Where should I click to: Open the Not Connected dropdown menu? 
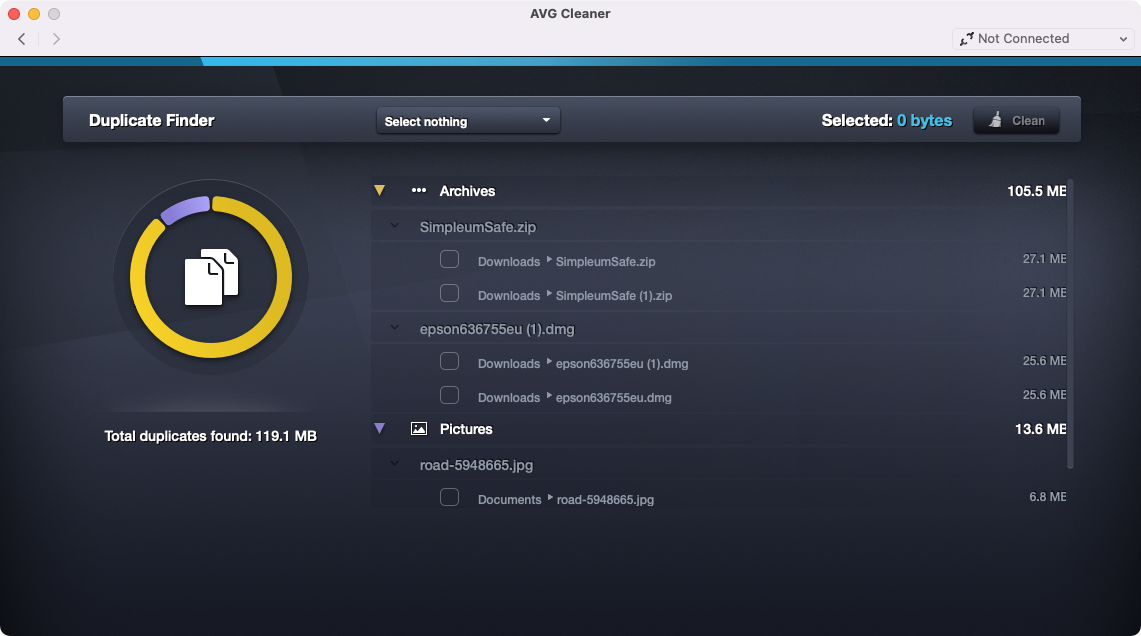pos(1043,39)
